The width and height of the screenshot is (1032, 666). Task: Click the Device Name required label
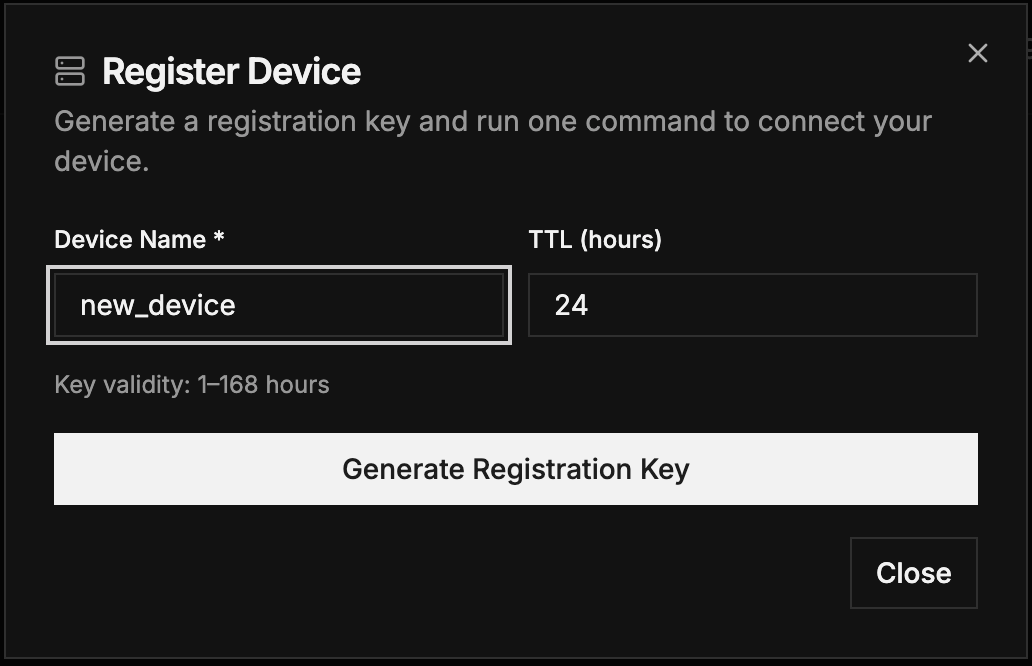(139, 240)
